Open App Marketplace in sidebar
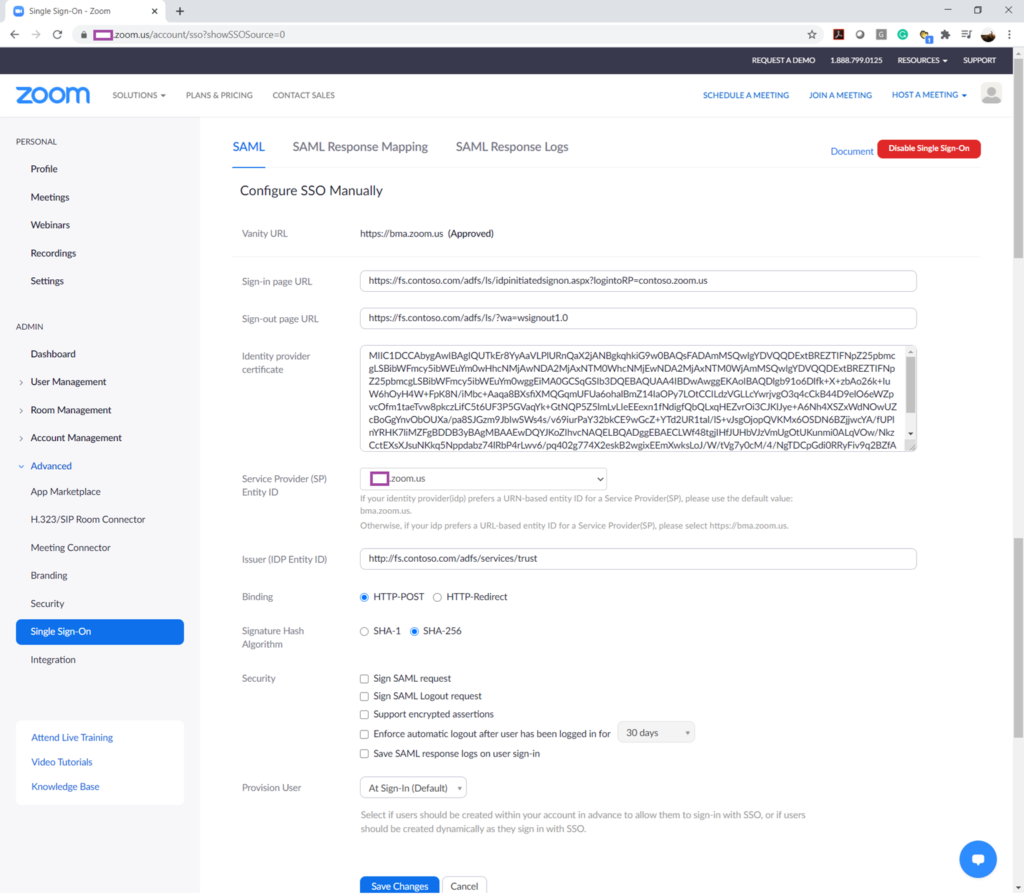This screenshot has width=1024, height=895. click(65, 492)
